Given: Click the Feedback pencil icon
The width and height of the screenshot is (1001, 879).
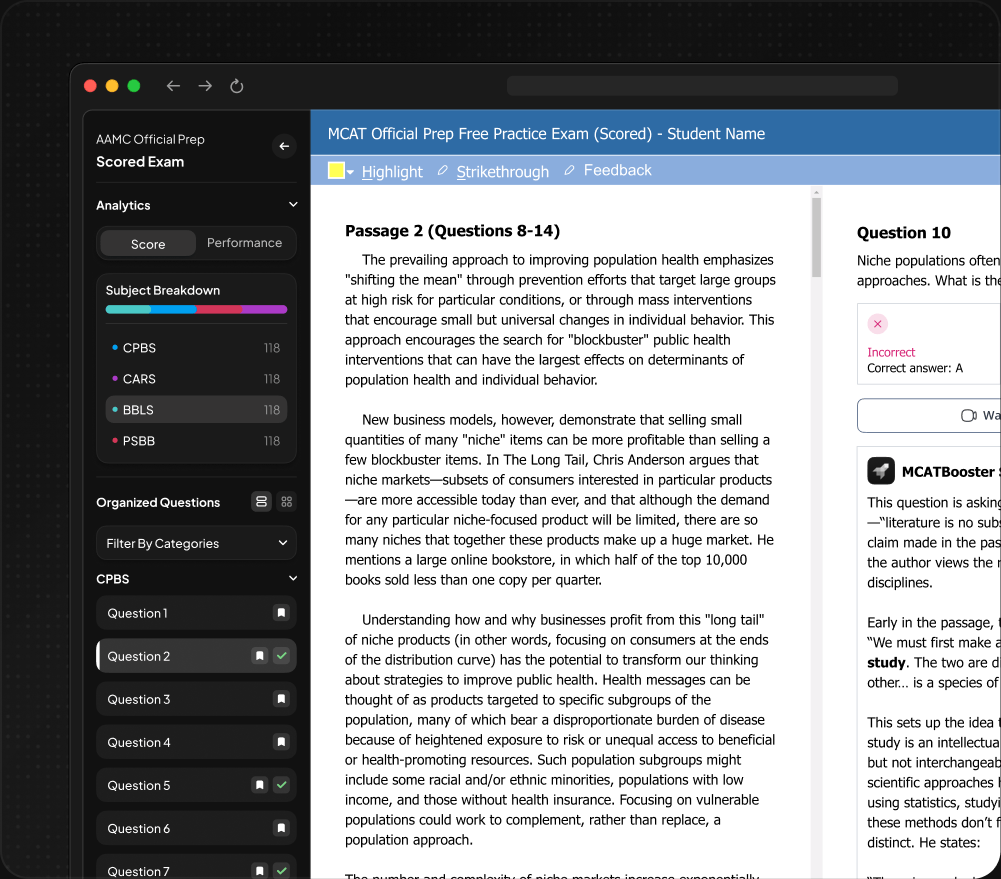Looking at the screenshot, I should pos(569,170).
